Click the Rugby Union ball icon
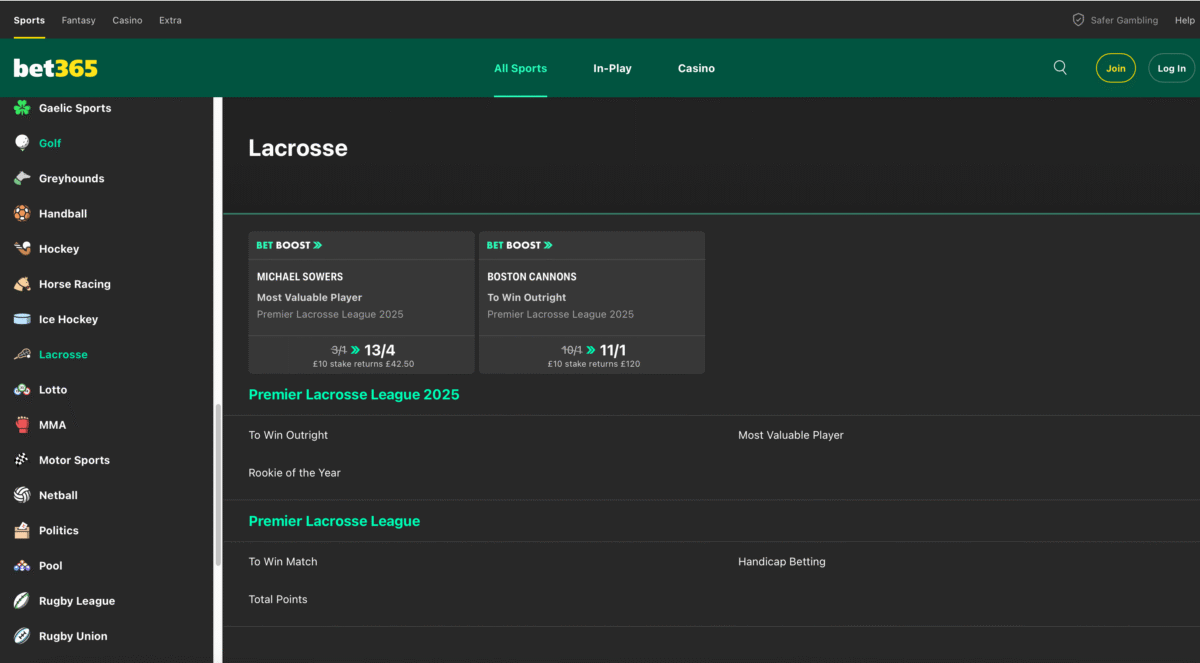1200x663 pixels. click(x=22, y=636)
